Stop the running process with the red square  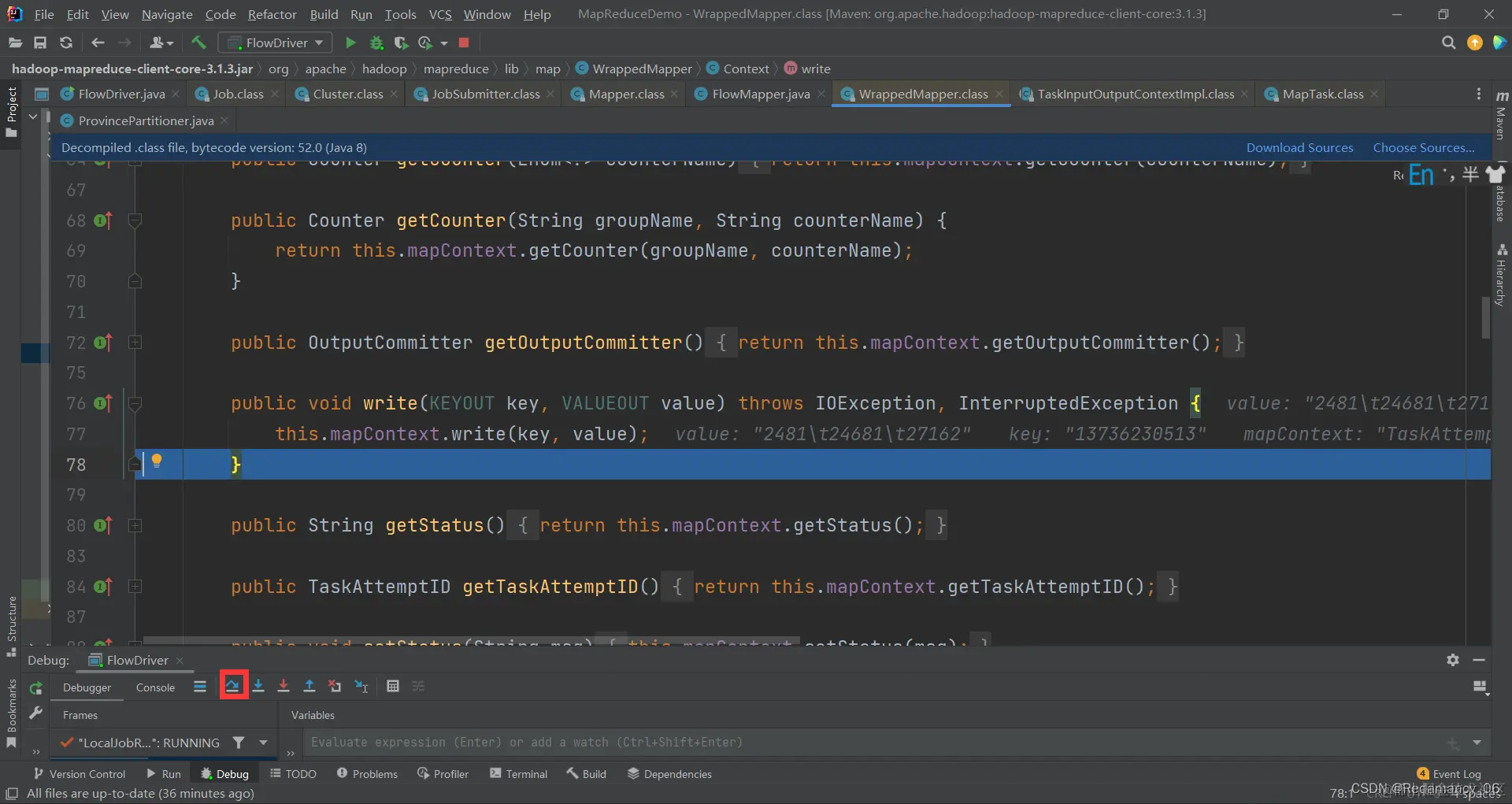pyautogui.click(x=464, y=43)
